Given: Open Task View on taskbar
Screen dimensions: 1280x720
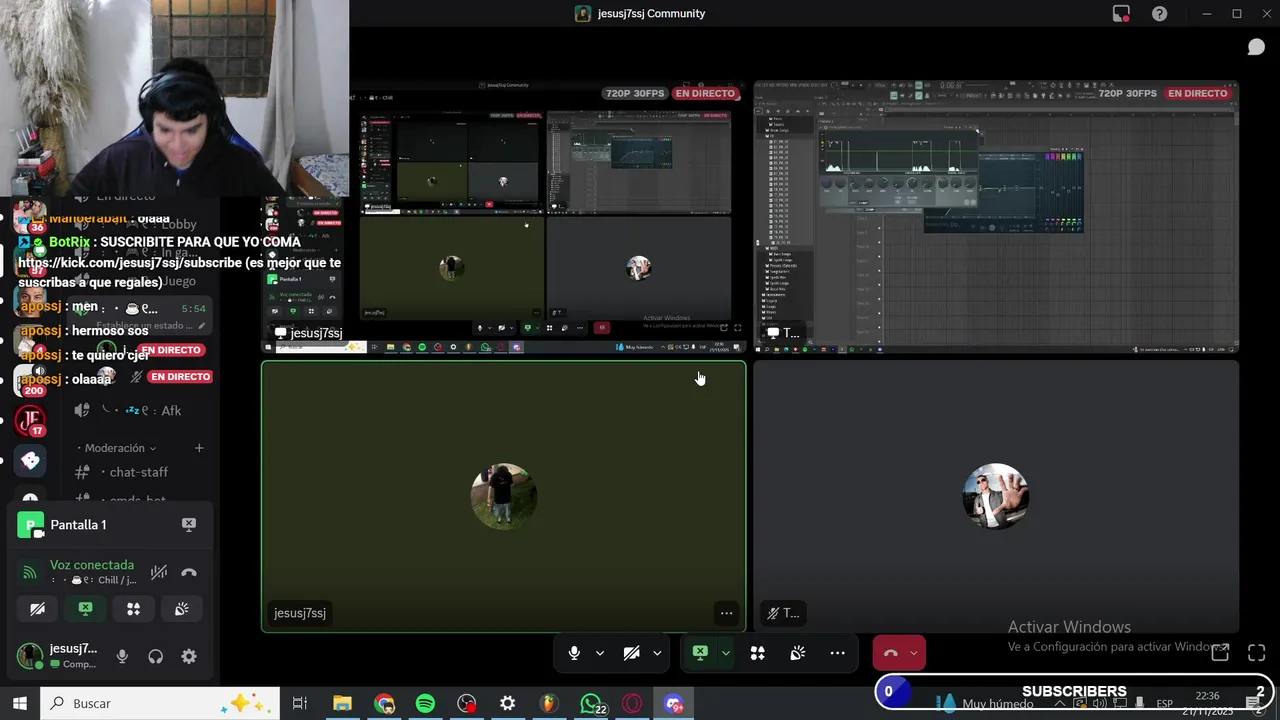Looking at the screenshot, I should tap(299, 703).
